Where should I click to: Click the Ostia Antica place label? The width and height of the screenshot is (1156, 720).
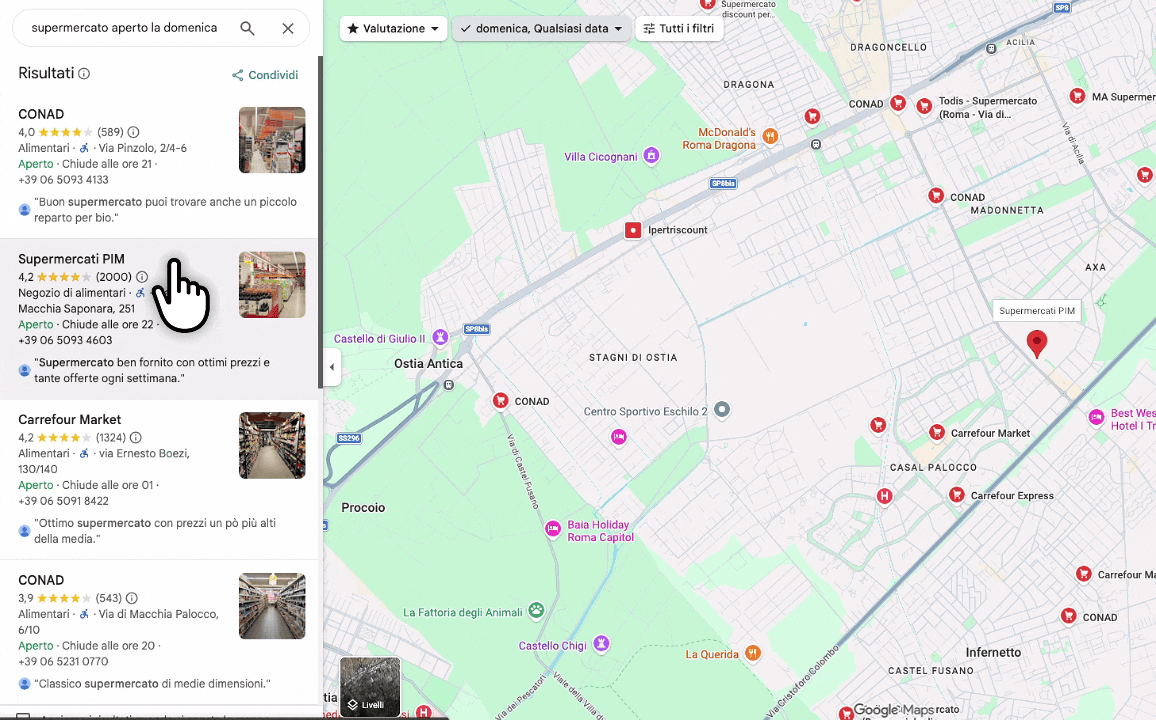[x=428, y=363]
